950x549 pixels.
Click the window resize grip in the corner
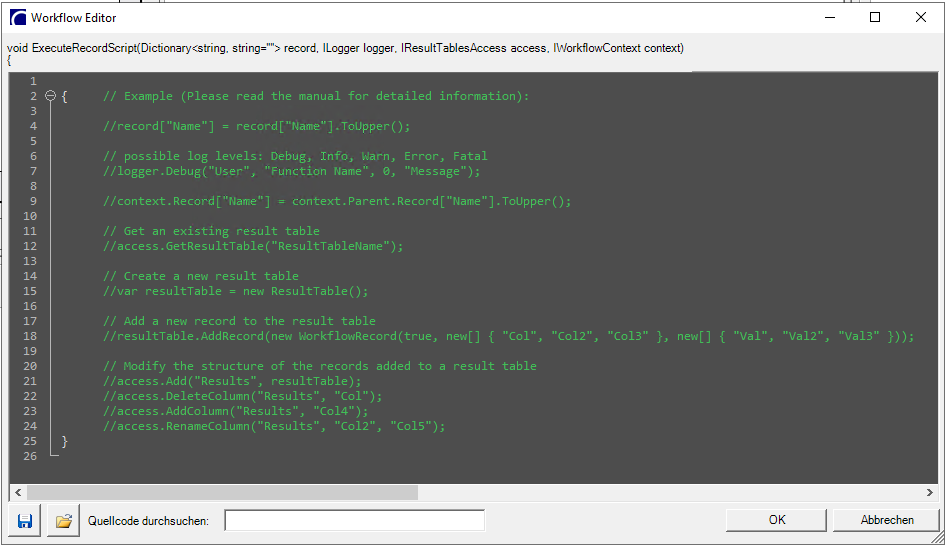click(938, 537)
